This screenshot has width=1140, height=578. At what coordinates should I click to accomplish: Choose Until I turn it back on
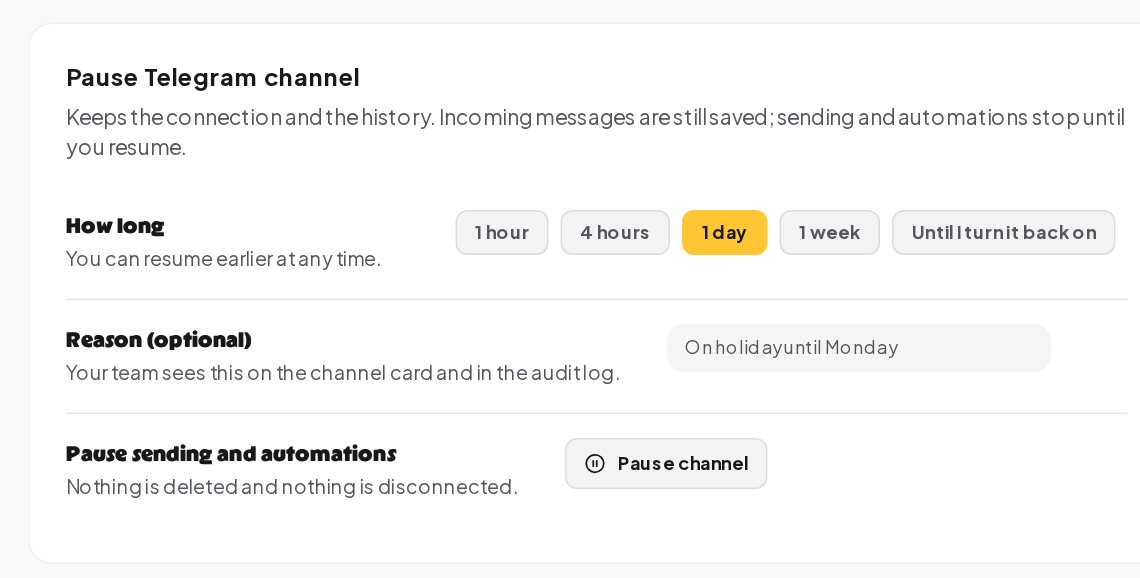(1003, 233)
